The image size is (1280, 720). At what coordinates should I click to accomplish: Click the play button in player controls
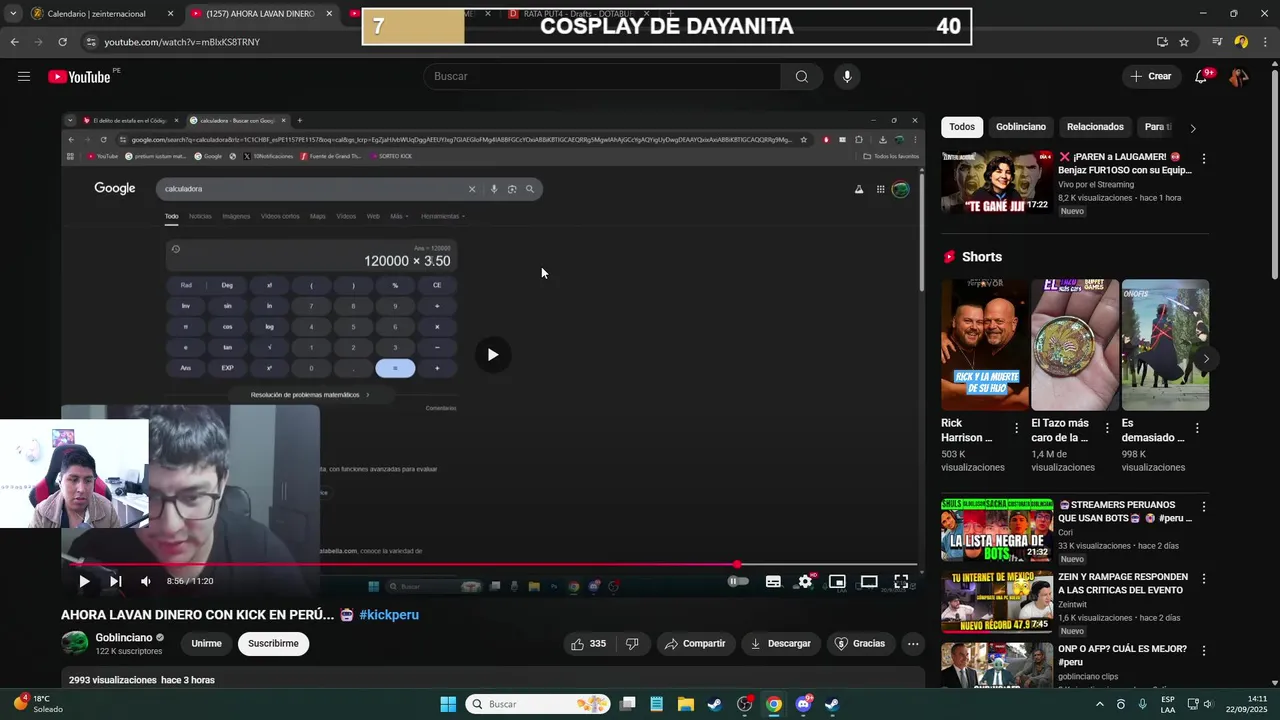coord(84,581)
